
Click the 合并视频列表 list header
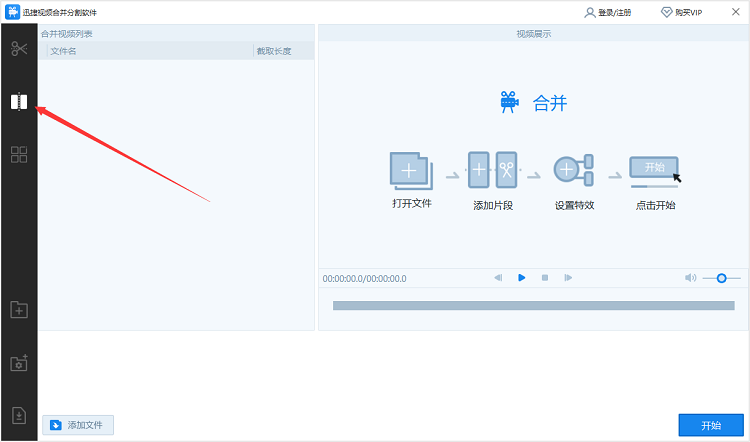pyautogui.click(x=66, y=34)
